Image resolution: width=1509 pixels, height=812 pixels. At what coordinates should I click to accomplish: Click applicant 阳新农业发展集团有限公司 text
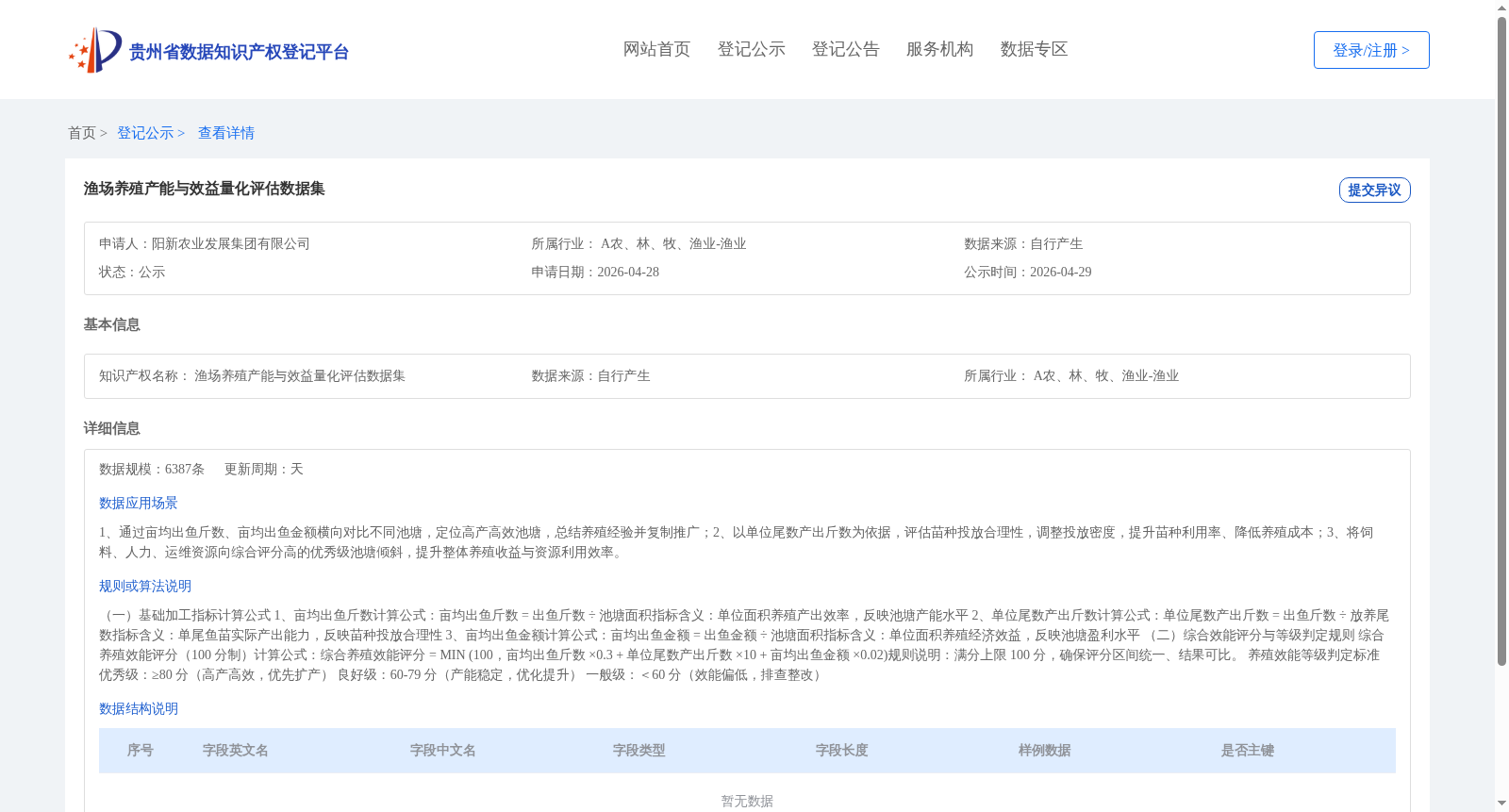coord(231,243)
